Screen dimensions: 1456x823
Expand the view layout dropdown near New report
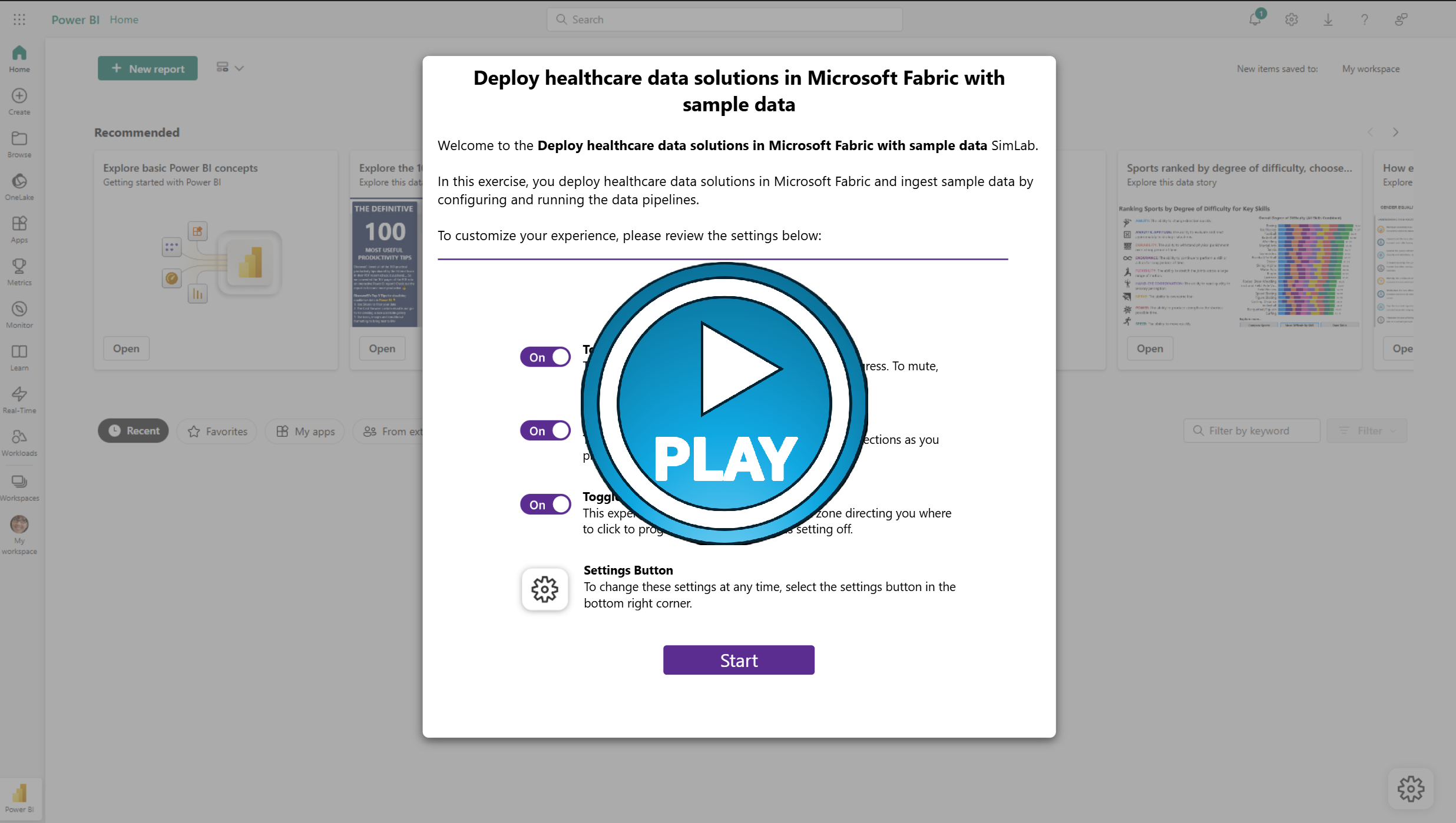tap(238, 68)
